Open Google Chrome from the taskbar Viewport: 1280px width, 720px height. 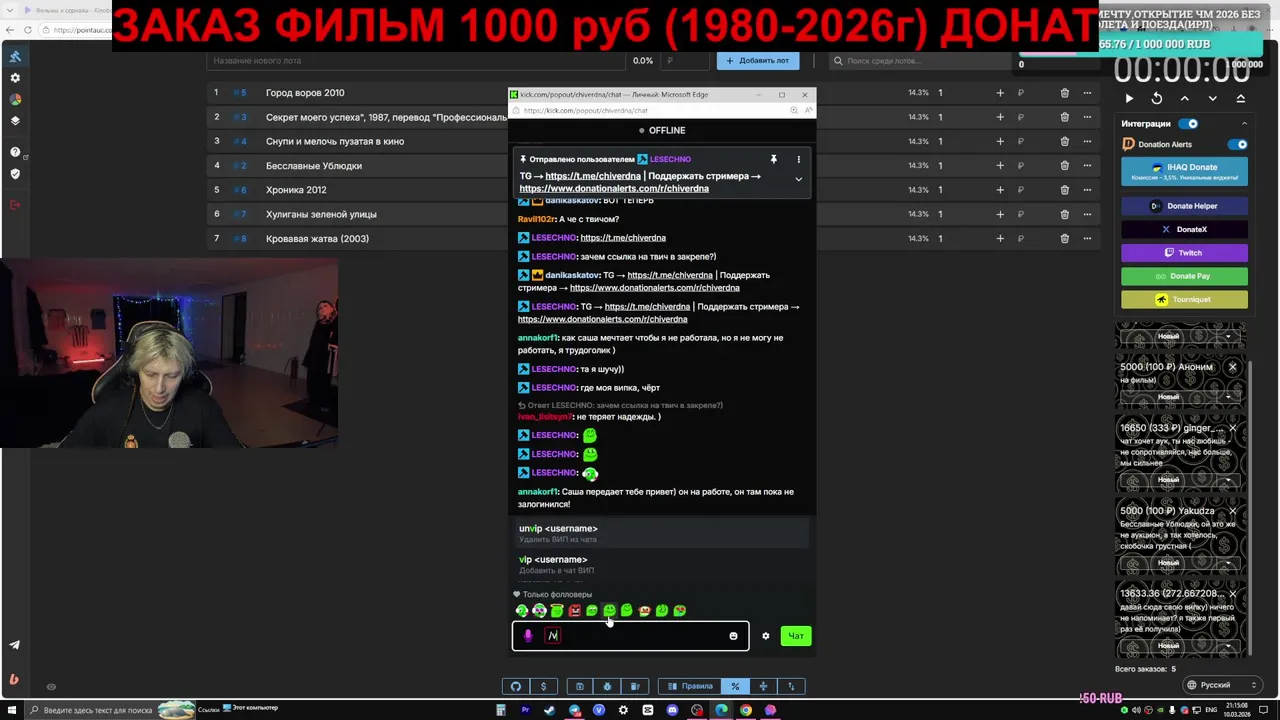[746, 710]
